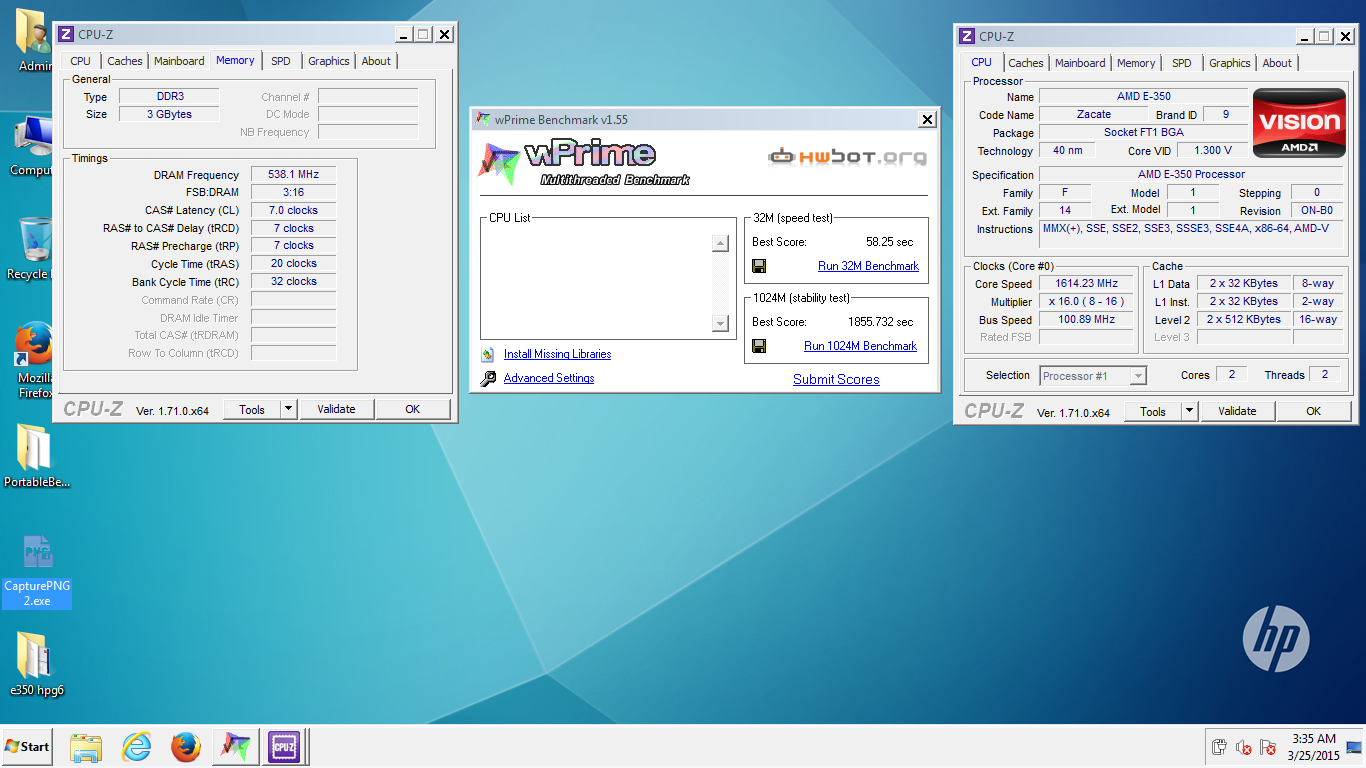Switch to wPrime via its taskbar icon
1366x768 pixels.
[x=235, y=747]
